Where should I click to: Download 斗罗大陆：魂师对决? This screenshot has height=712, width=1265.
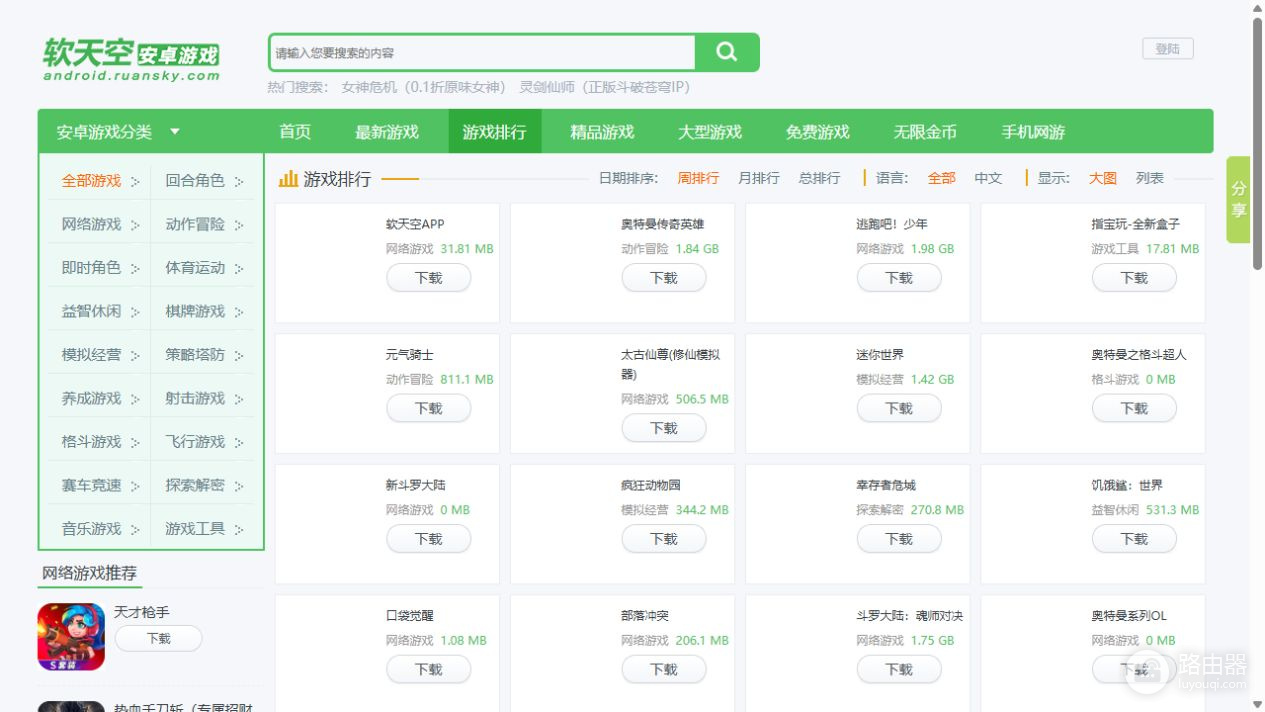pyautogui.click(x=899, y=669)
